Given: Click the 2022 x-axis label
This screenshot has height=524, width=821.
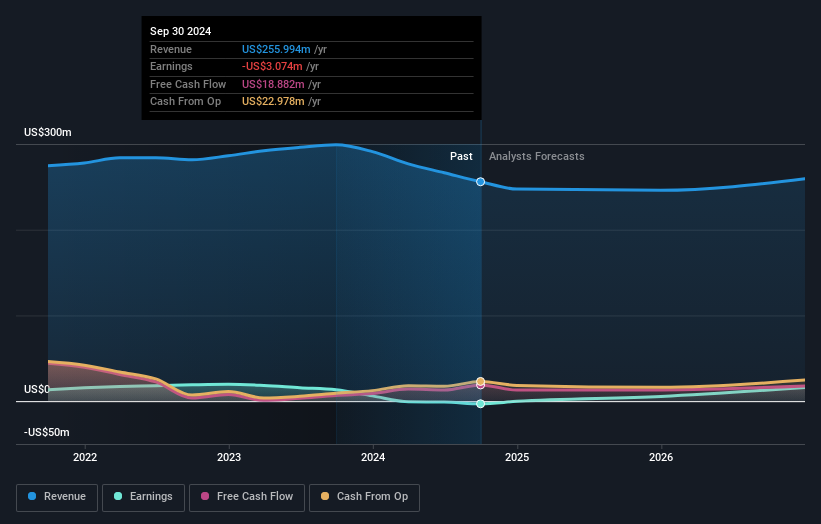Looking at the screenshot, I should pyautogui.click(x=85, y=457).
